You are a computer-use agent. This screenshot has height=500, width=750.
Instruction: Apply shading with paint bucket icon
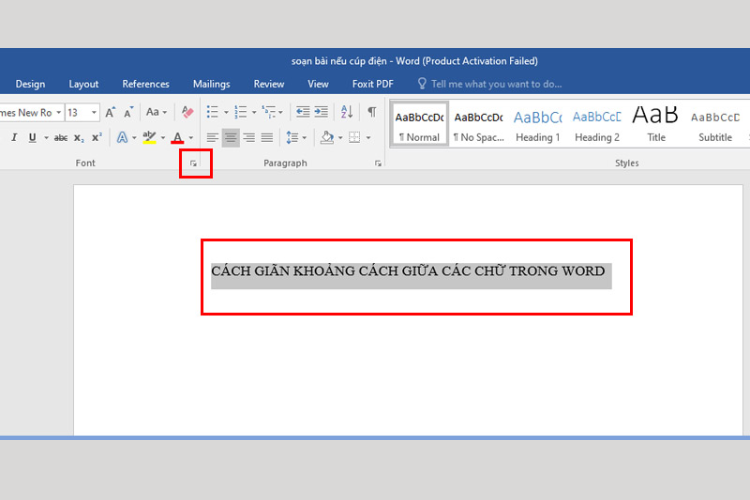327,138
